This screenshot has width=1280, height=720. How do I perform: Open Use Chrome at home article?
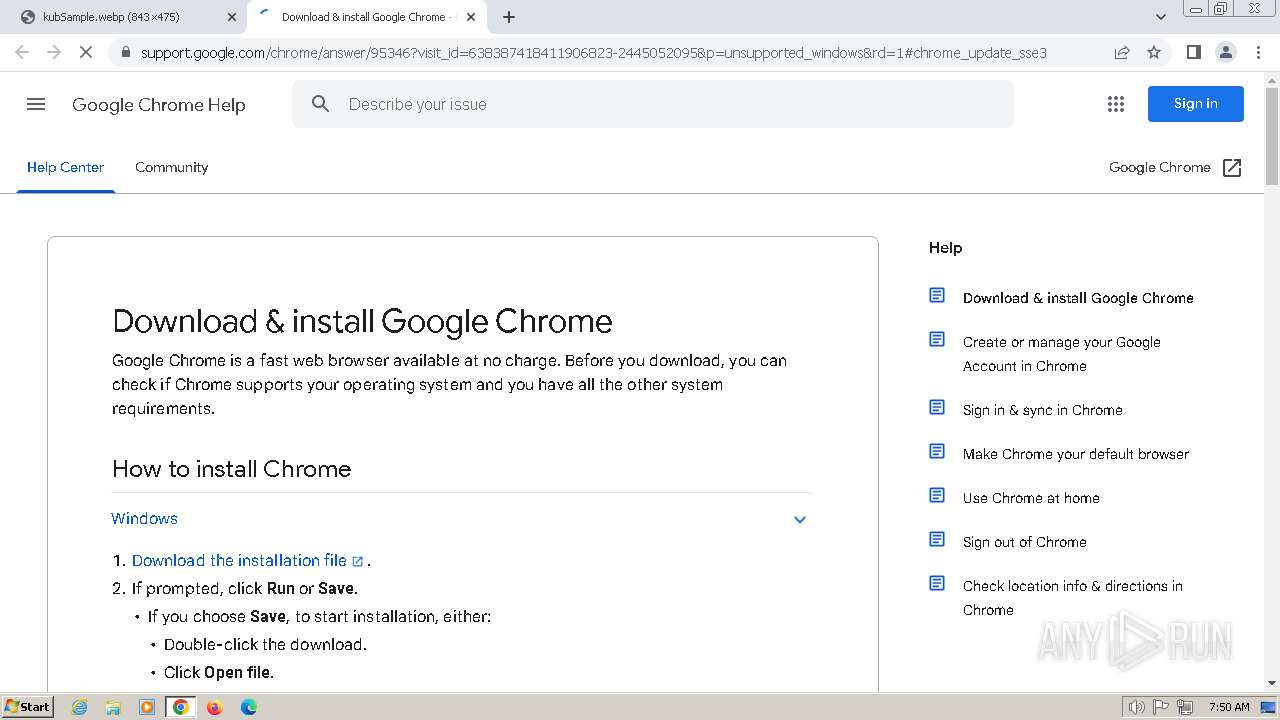coord(1031,498)
